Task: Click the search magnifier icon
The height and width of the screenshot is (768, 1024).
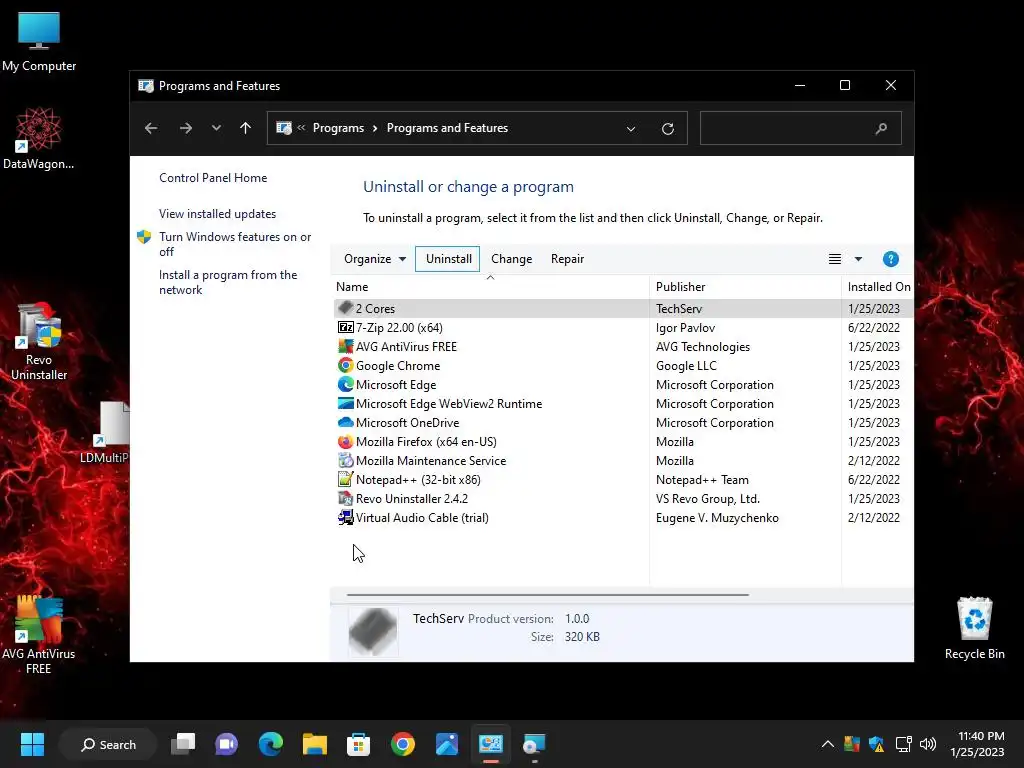Action: point(881,128)
